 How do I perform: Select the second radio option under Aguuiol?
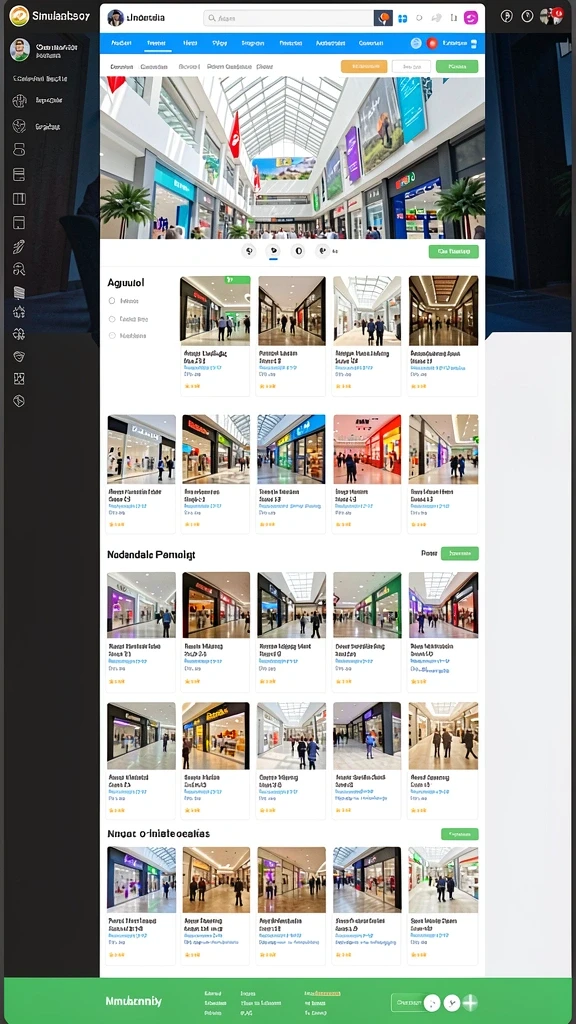click(112, 319)
